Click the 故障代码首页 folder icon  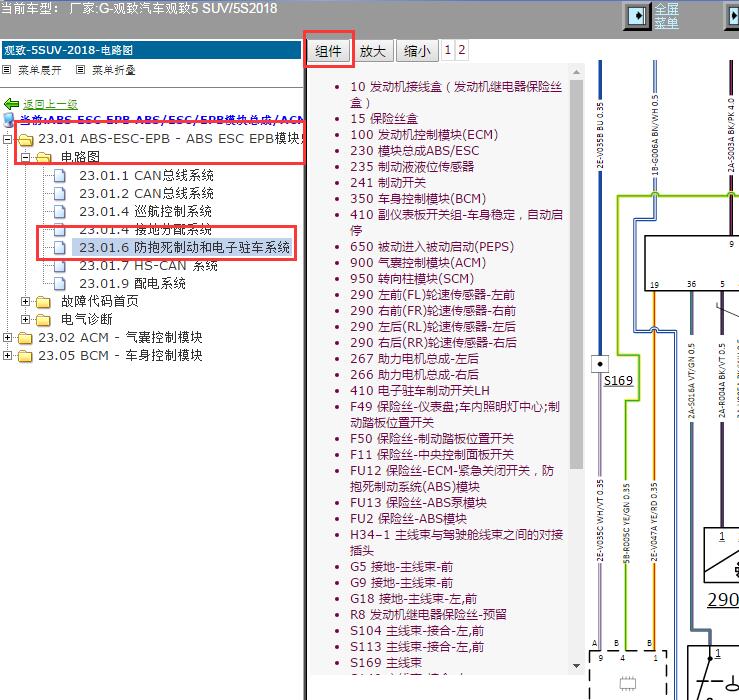(x=43, y=302)
